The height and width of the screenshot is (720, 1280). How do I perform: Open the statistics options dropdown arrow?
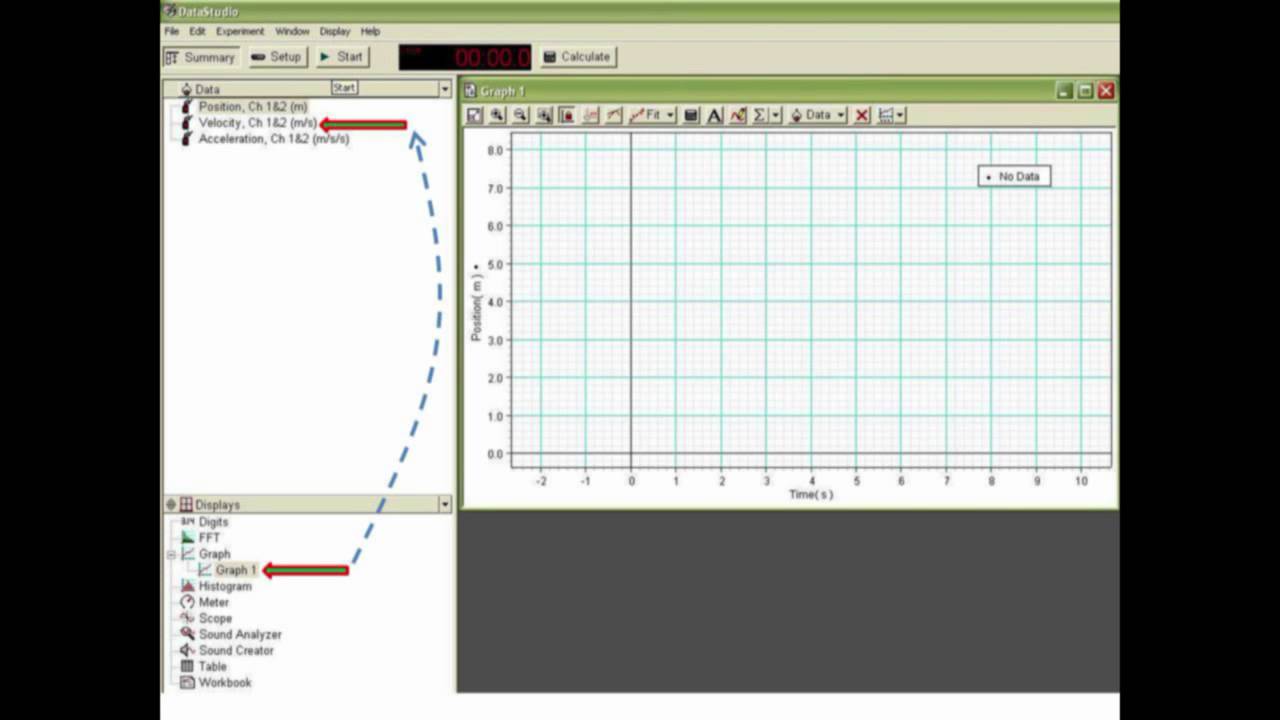click(x=775, y=115)
